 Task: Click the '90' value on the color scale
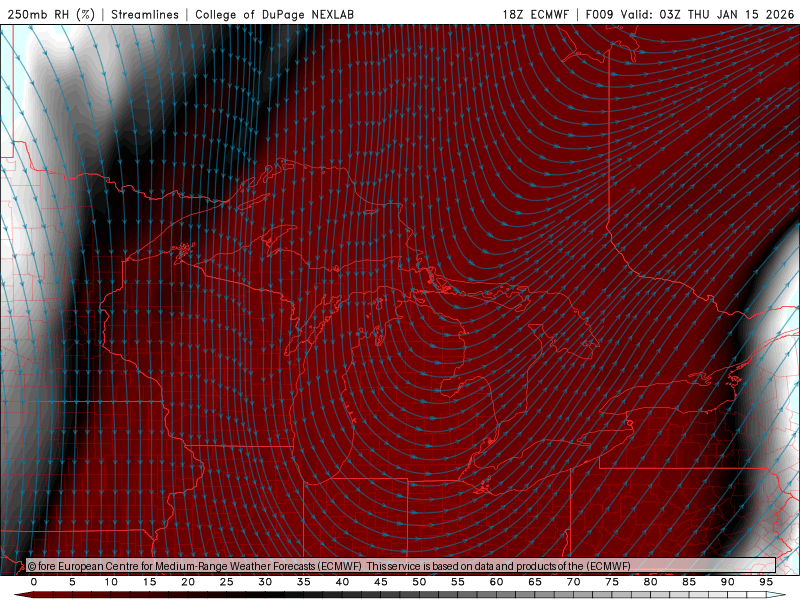pos(728,582)
